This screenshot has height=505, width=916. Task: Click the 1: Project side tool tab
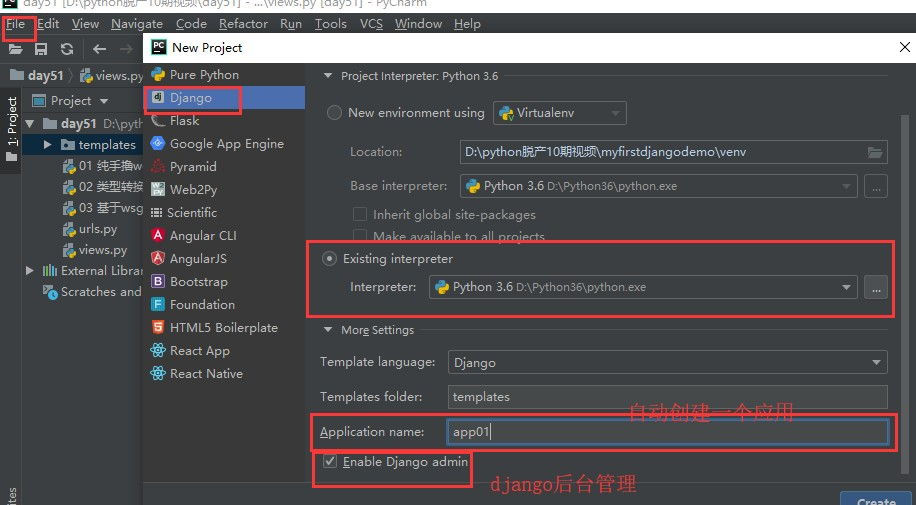click(x=12, y=129)
